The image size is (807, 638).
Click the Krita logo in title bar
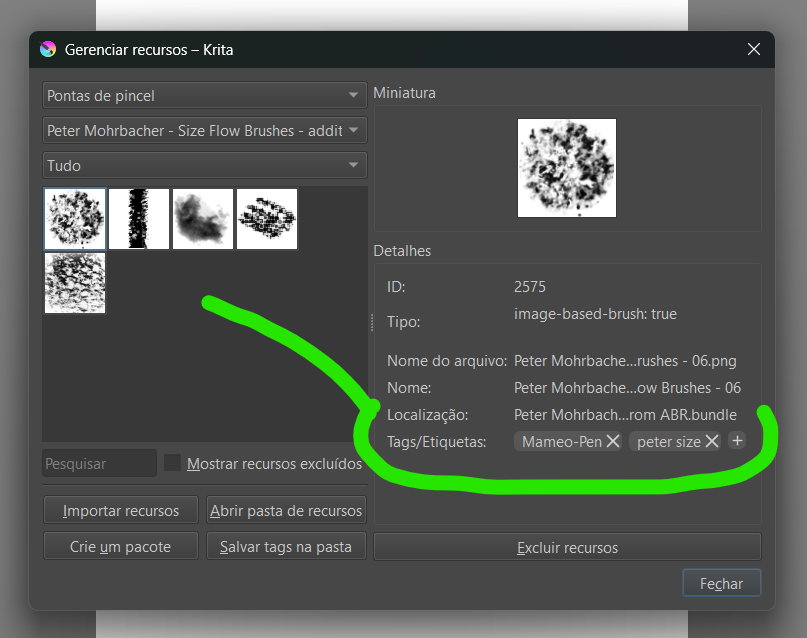(x=48, y=49)
